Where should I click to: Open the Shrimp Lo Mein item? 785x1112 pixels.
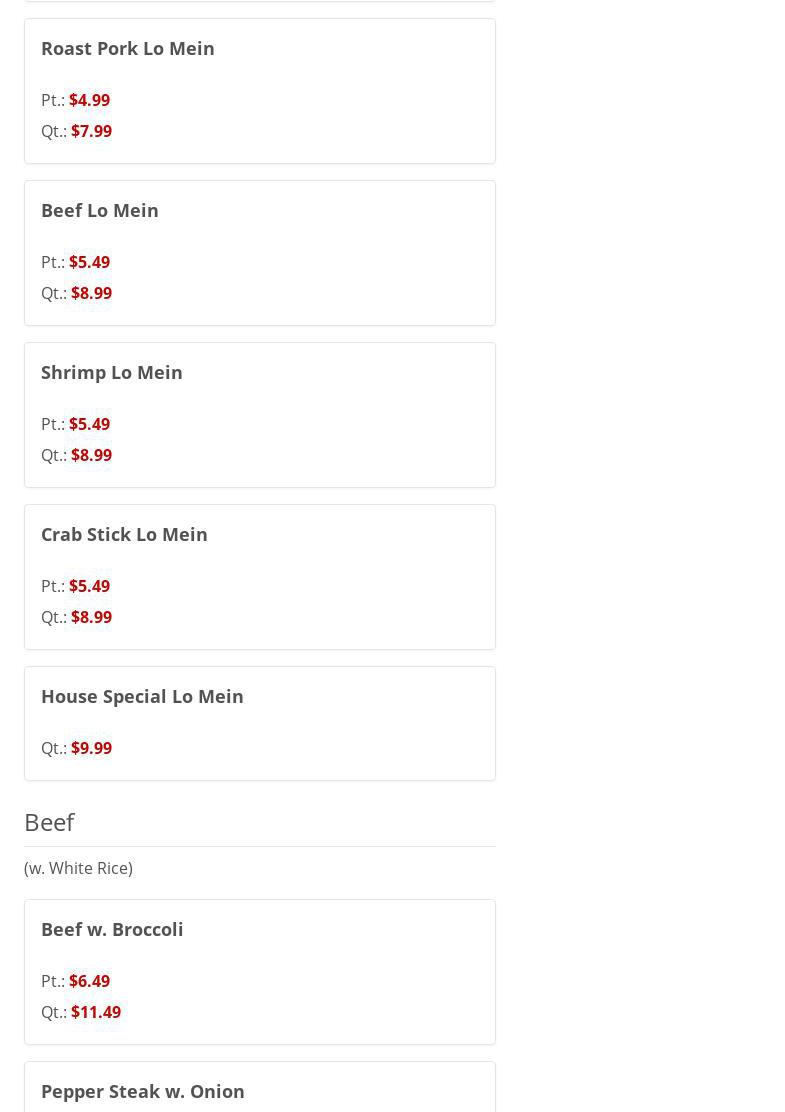click(x=112, y=372)
